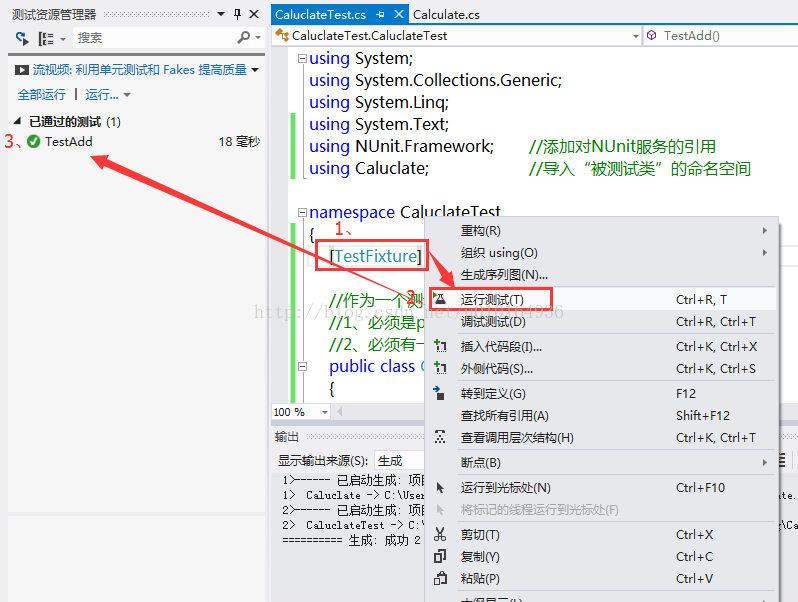Select 转到定义(G) menu entry

602,394
